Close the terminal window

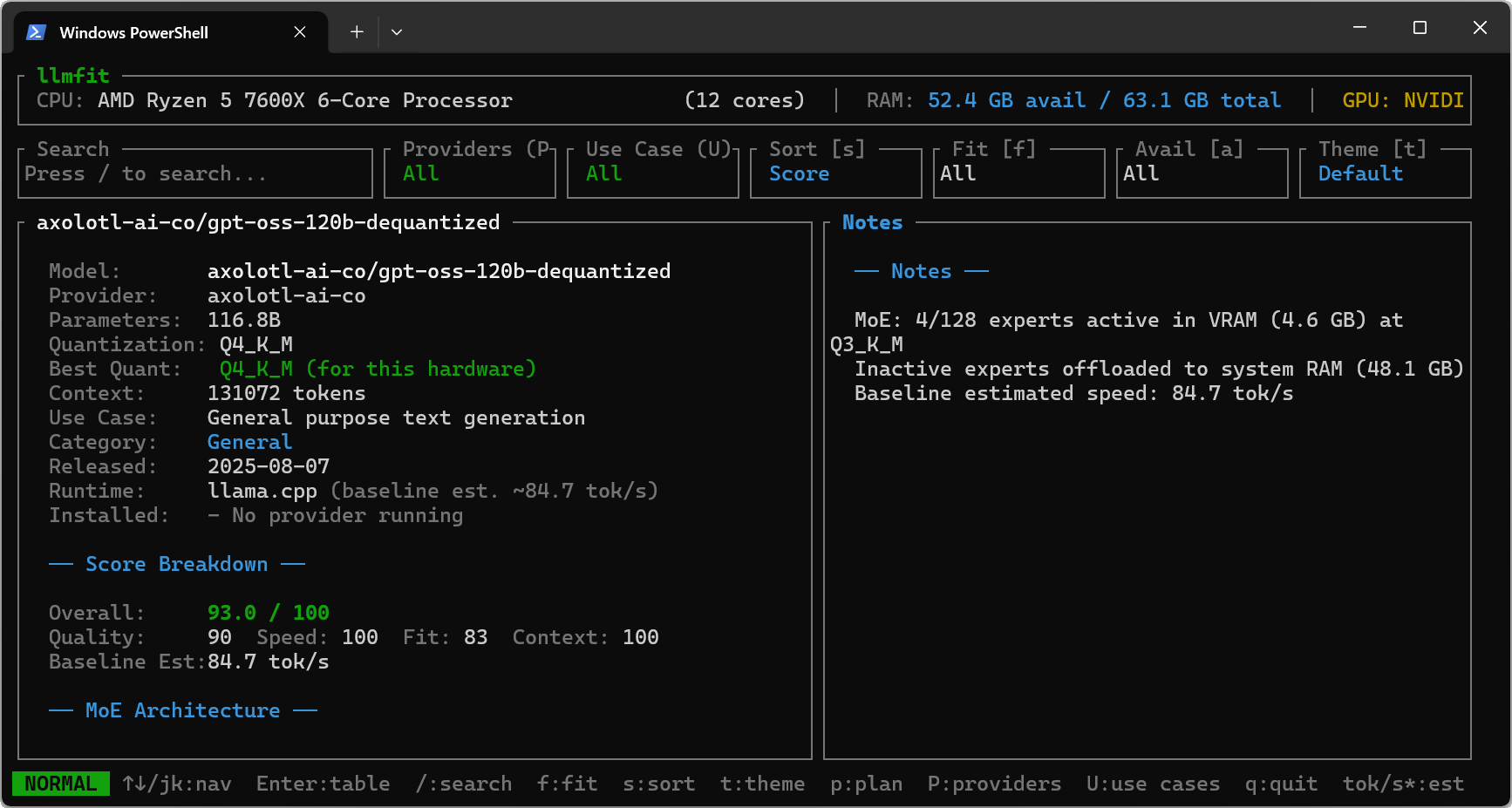(x=1480, y=28)
